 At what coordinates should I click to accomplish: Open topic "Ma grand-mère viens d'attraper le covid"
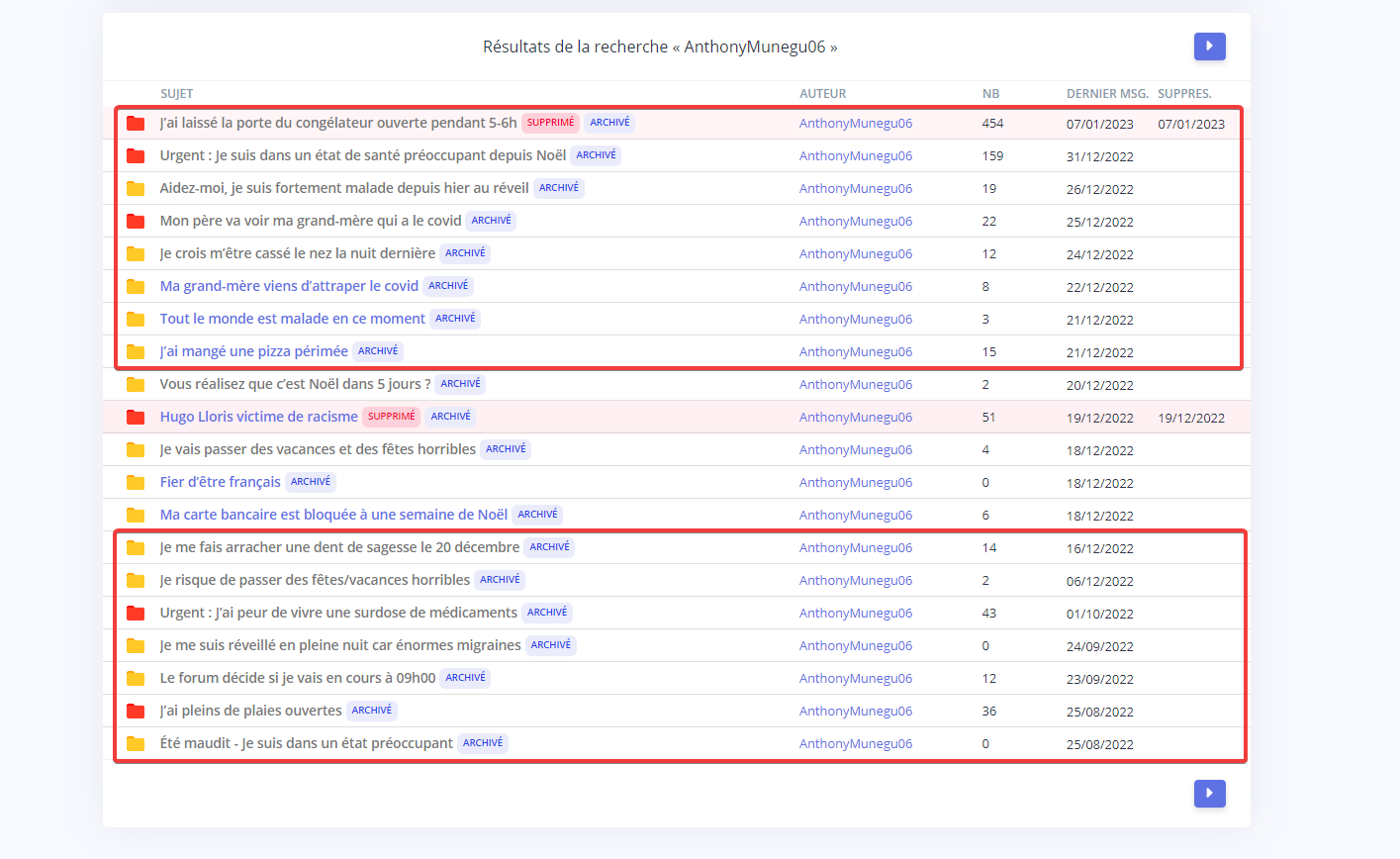pos(289,286)
